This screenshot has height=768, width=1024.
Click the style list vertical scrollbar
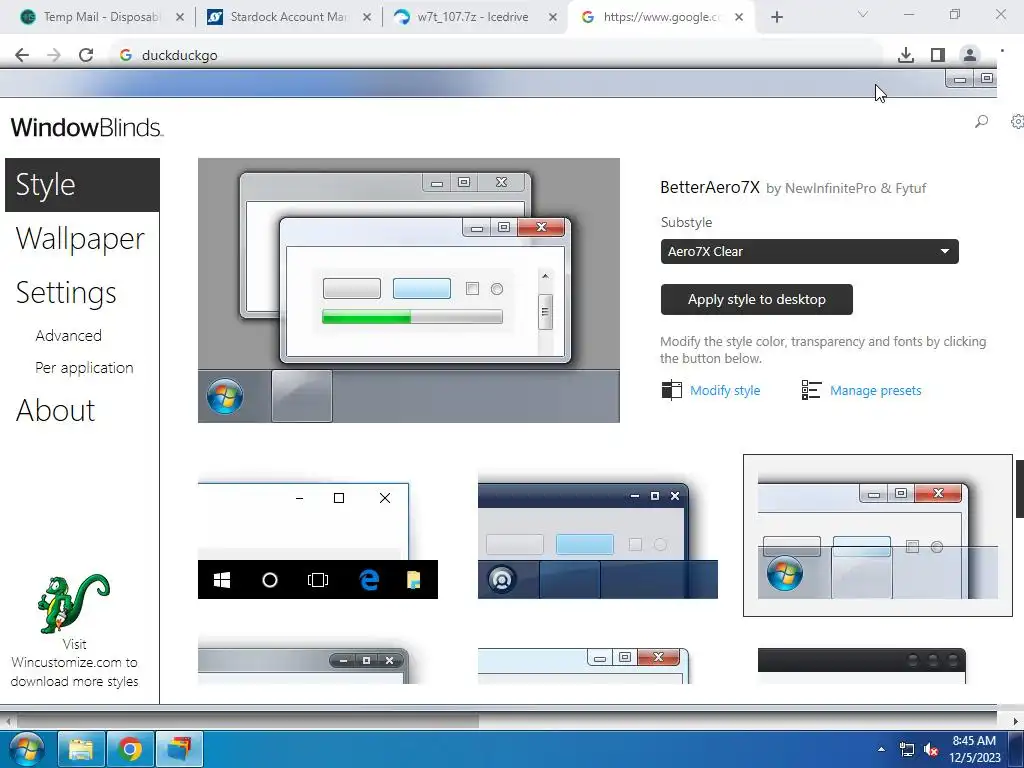(1019, 488)
